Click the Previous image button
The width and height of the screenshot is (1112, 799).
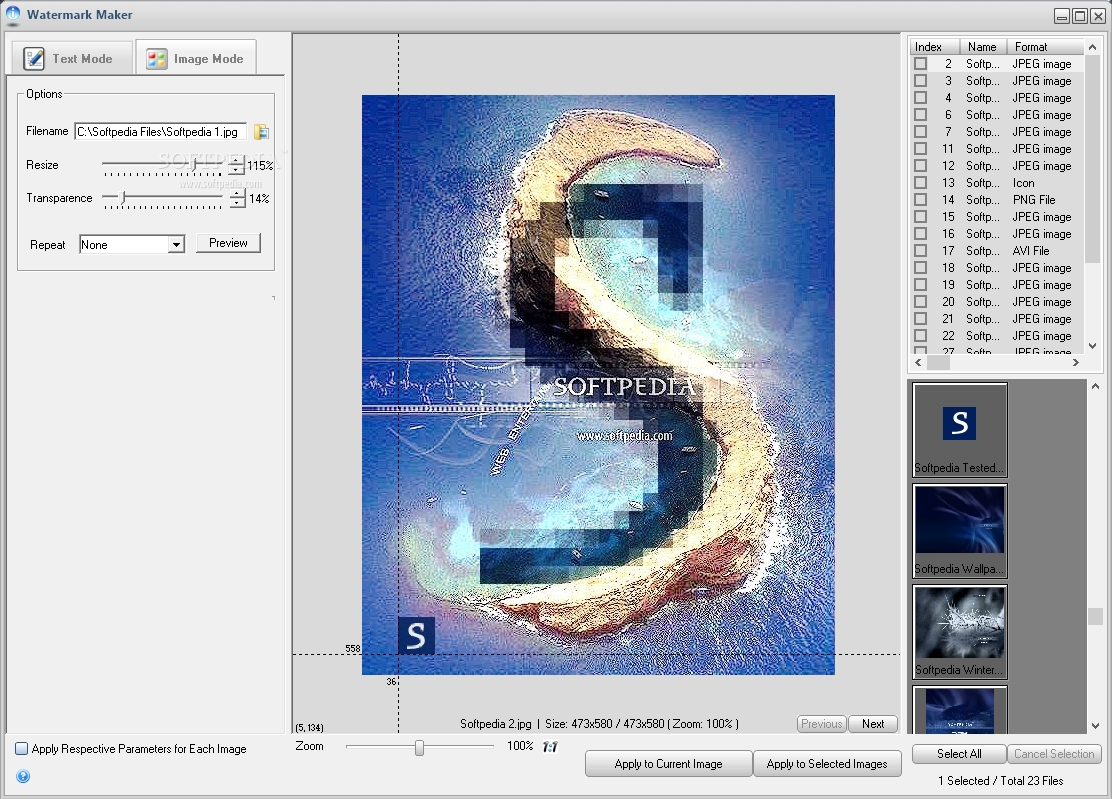pos(821,724)
